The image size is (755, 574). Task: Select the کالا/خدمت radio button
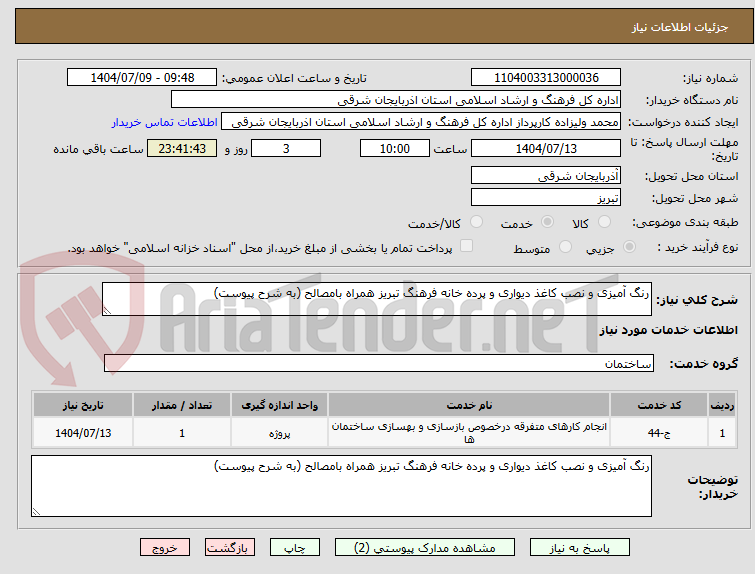point(476,222)
